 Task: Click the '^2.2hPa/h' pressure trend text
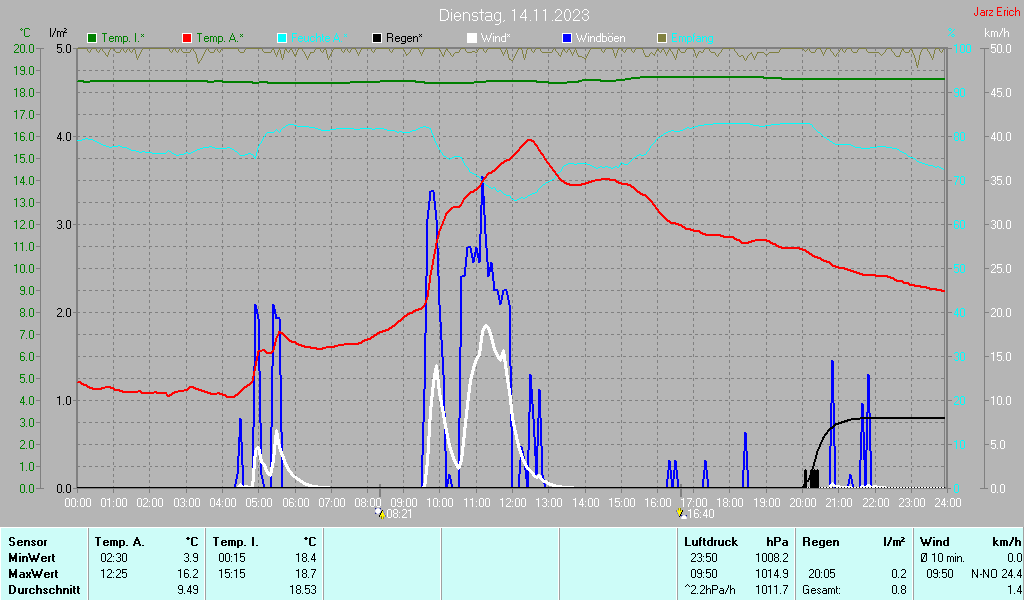tap(710, 590)
